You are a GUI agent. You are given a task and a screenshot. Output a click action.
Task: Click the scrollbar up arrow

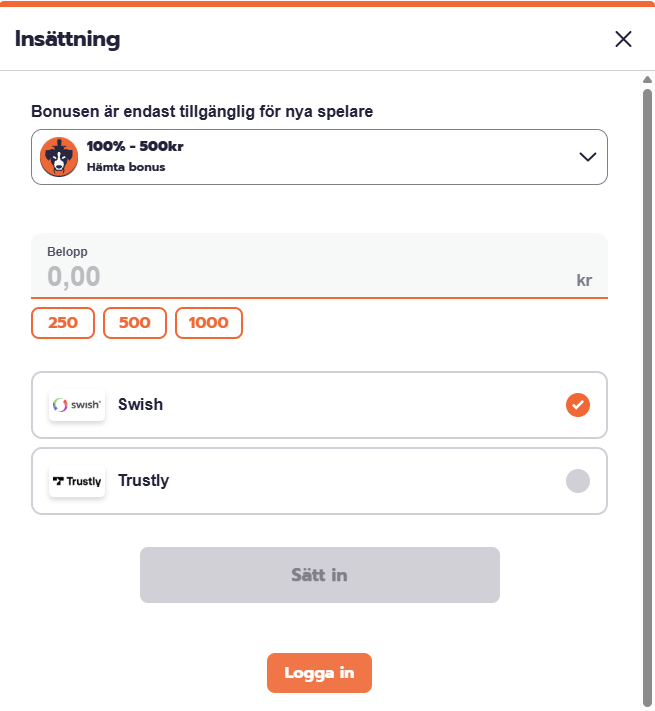pyautogui.click(x=647, y=80)
